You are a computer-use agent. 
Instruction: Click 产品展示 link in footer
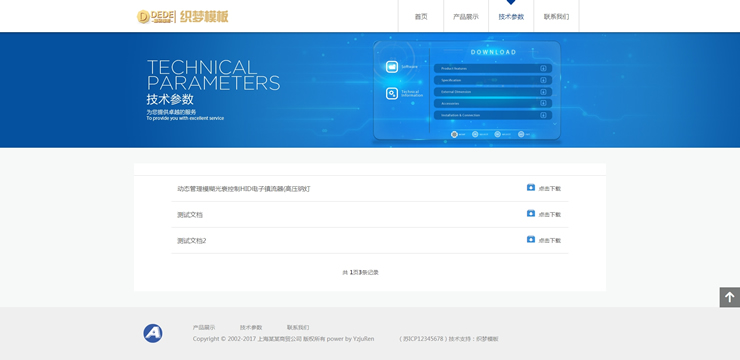(x=204, y=327)
